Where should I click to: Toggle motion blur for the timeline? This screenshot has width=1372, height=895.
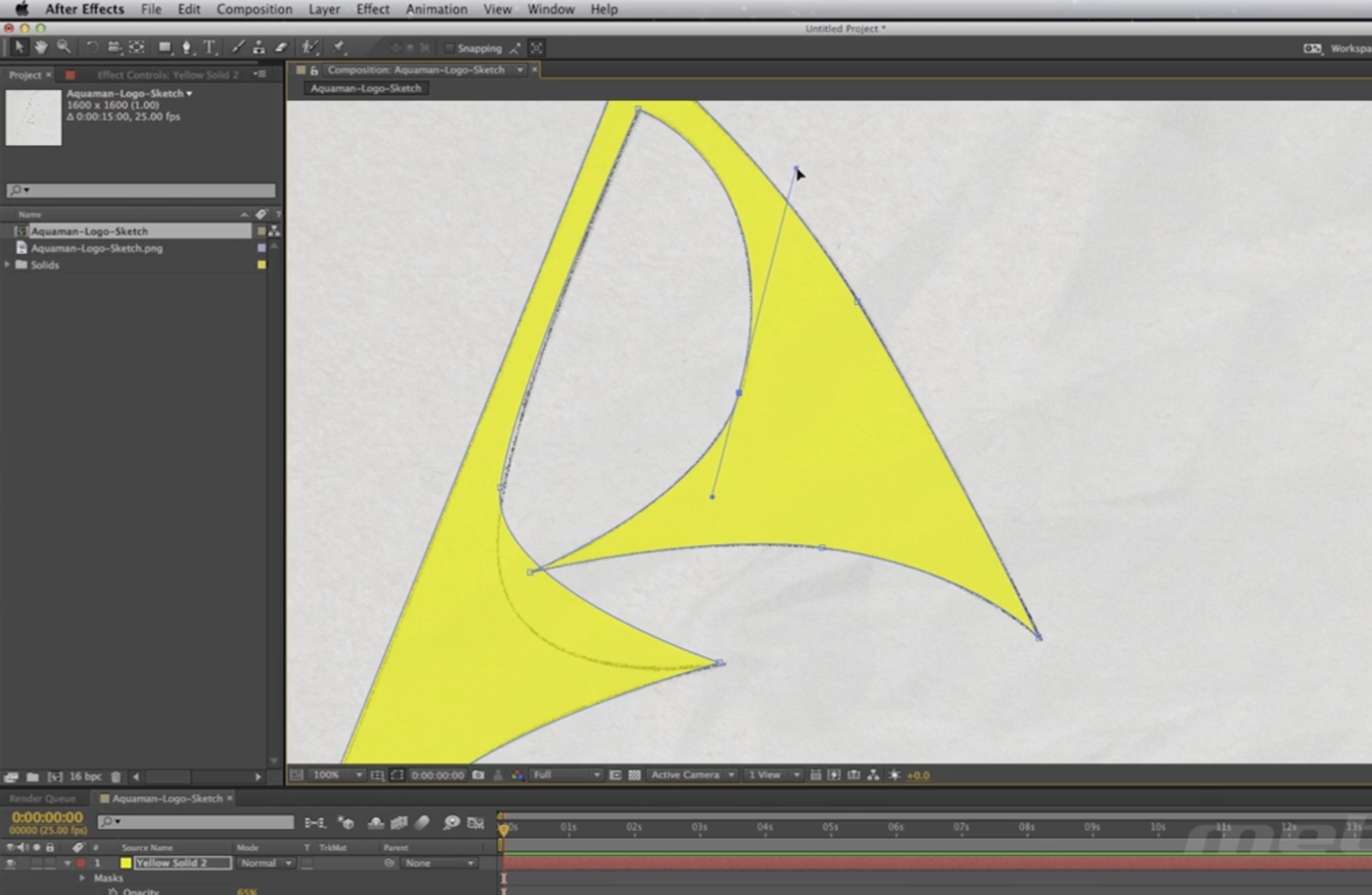point(422,822)
